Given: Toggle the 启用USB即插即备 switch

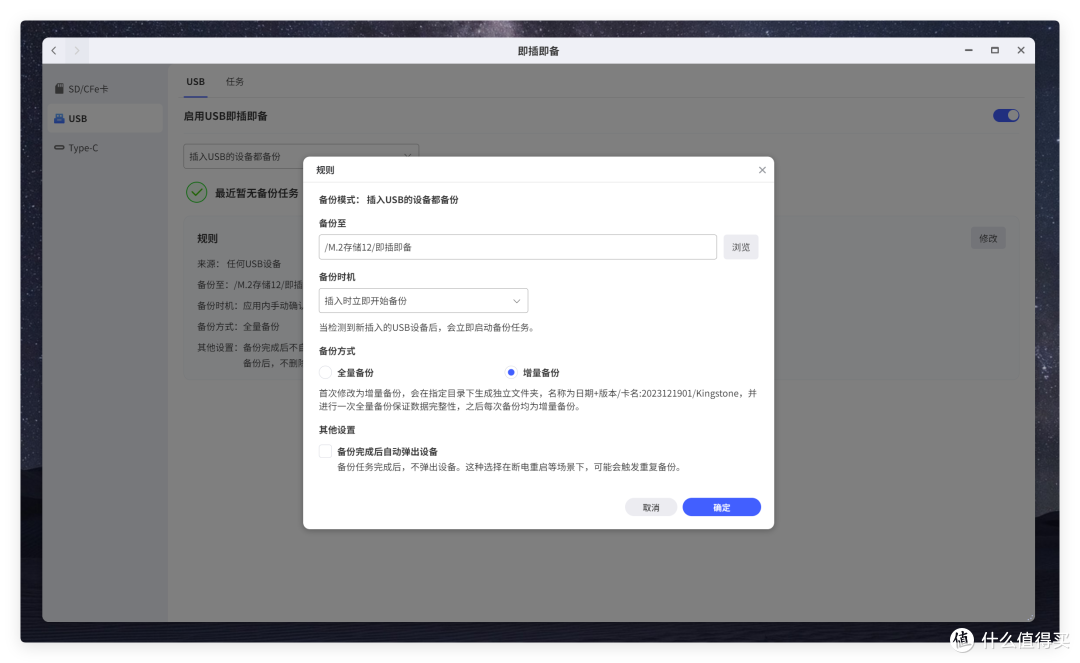Looking at the screenshot, I should coord(1006,116).
